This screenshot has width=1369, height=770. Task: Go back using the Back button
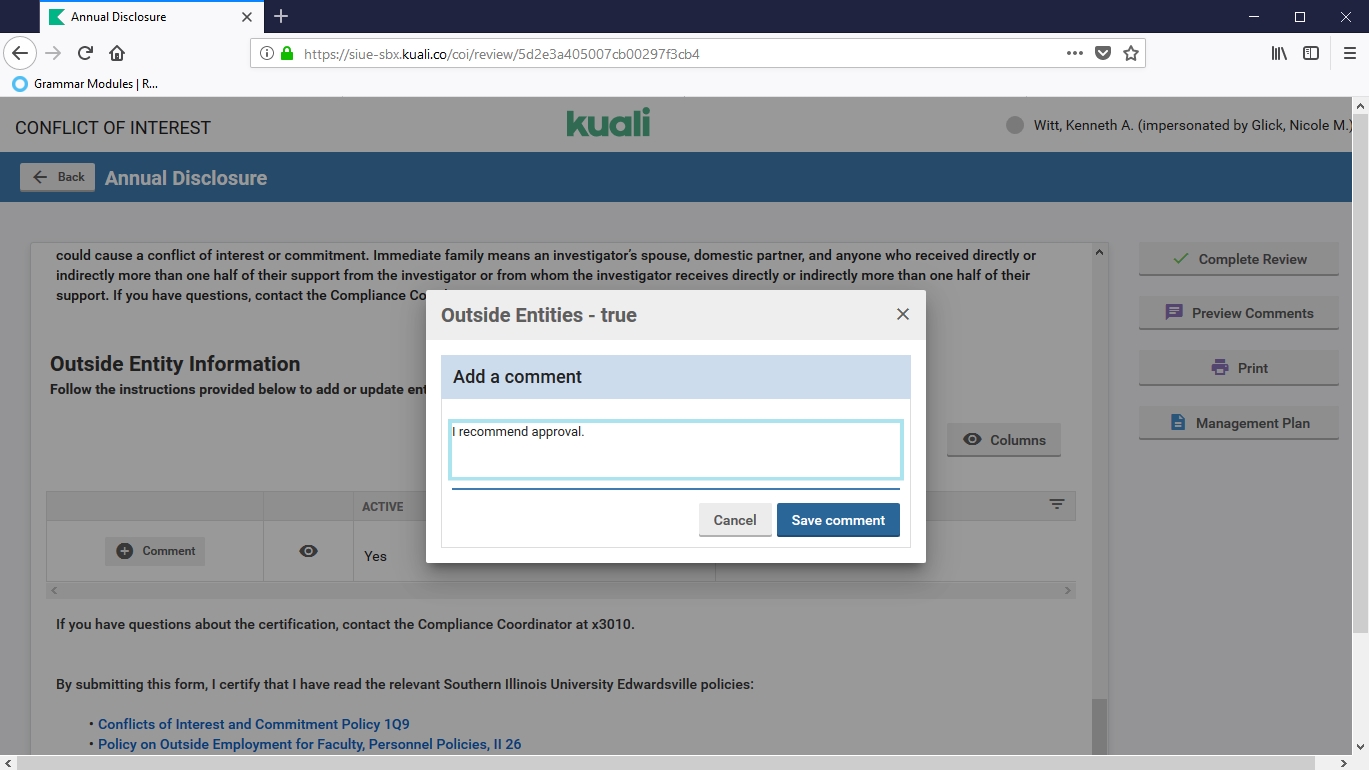point(58,177)
